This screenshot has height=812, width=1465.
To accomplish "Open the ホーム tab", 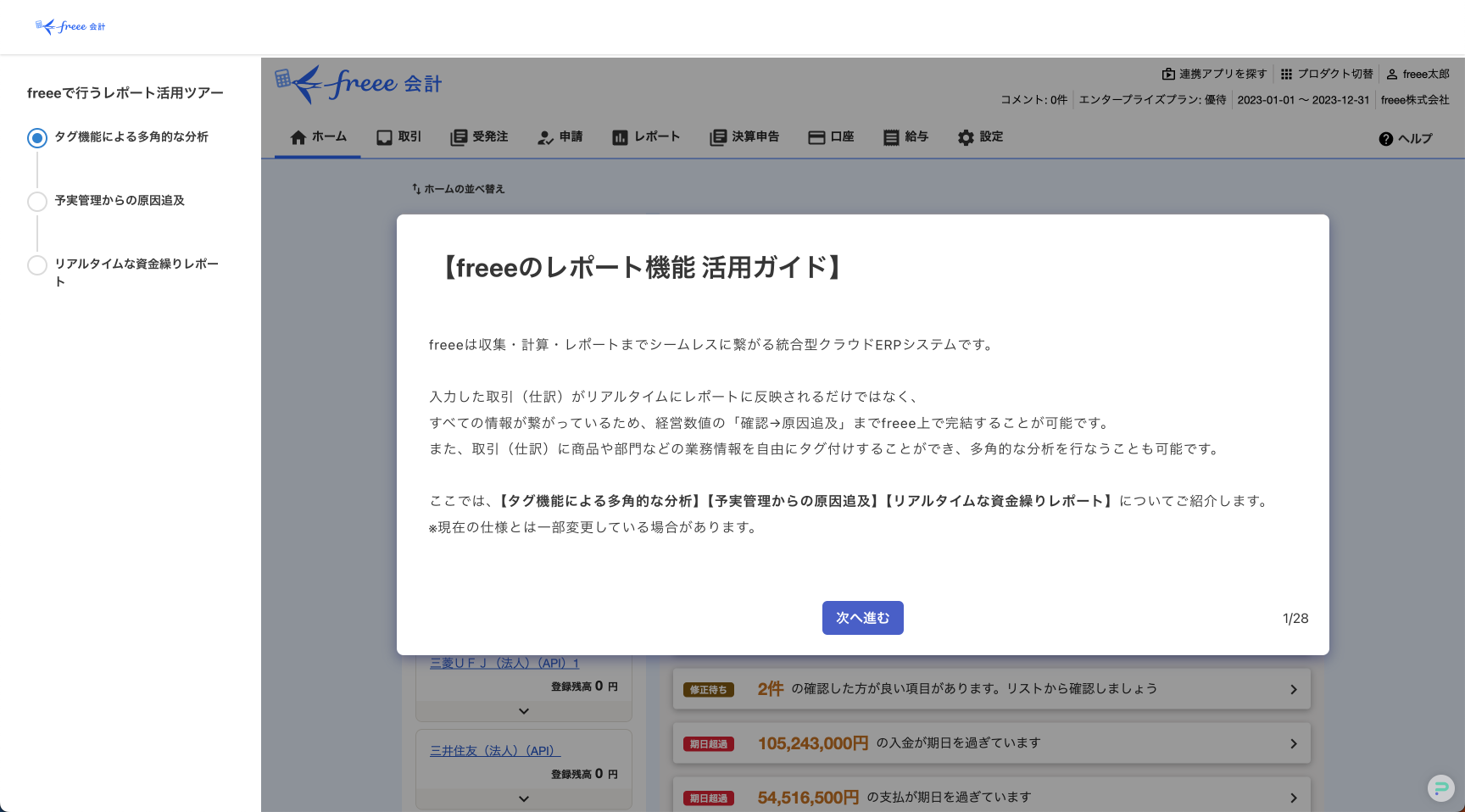I will pos(318,137).
